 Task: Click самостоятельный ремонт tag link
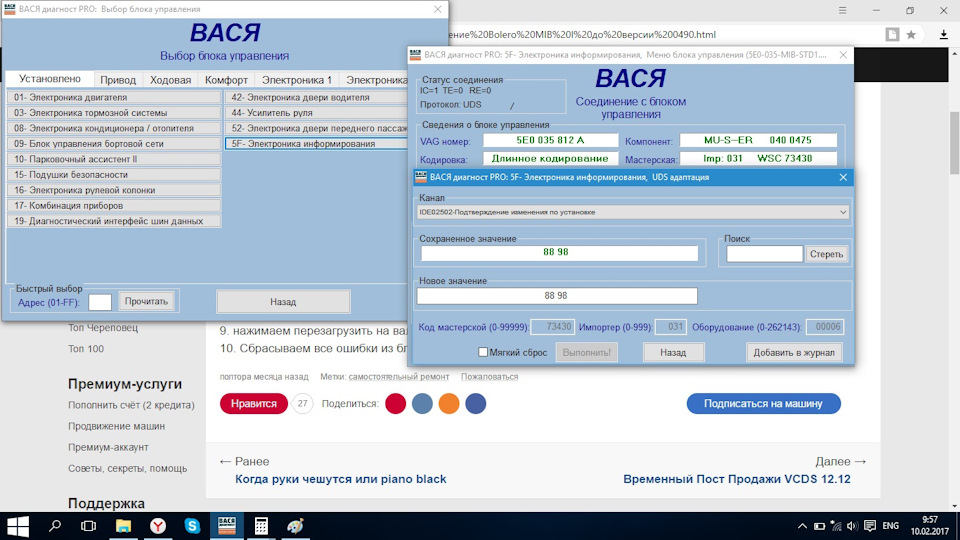399,377
